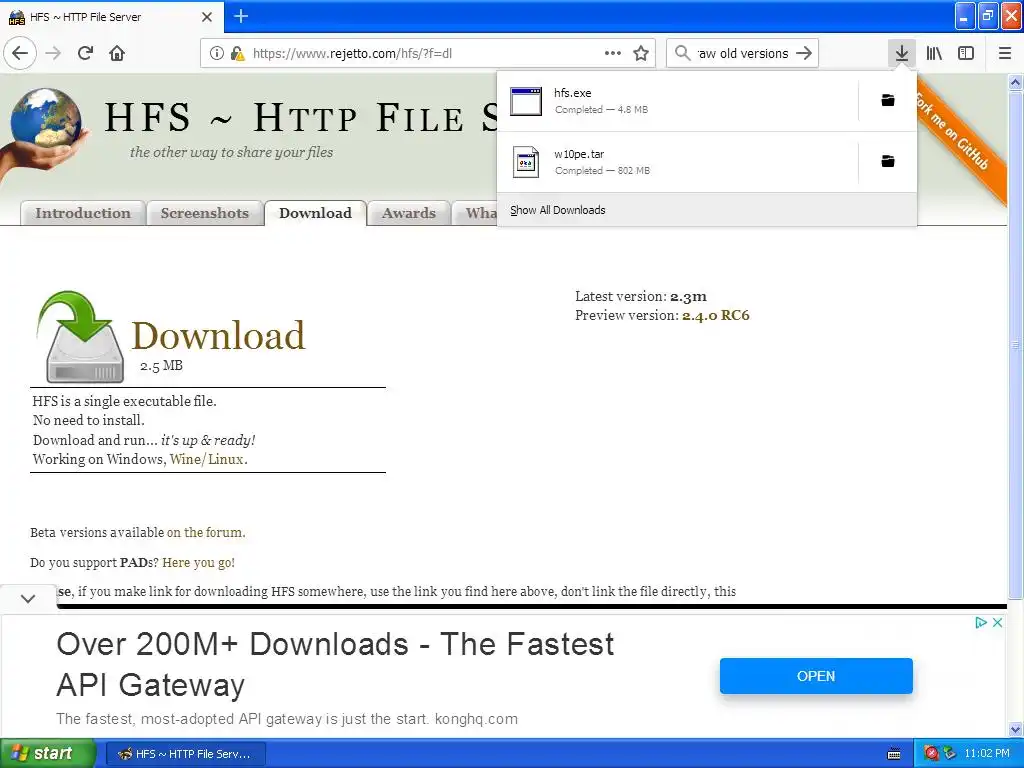The height and width of the screenshot is (768, 1024).
Task: Open the browser home page
Action: 117,53
